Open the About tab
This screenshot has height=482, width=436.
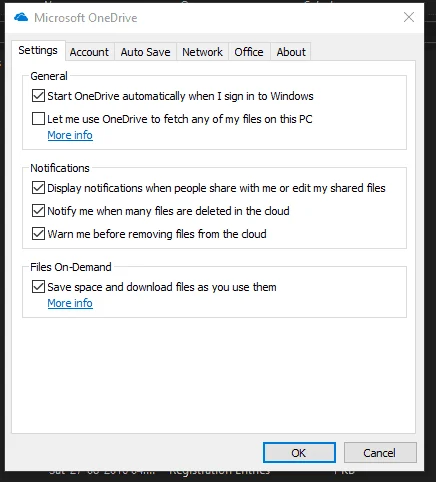click(291, 52)
